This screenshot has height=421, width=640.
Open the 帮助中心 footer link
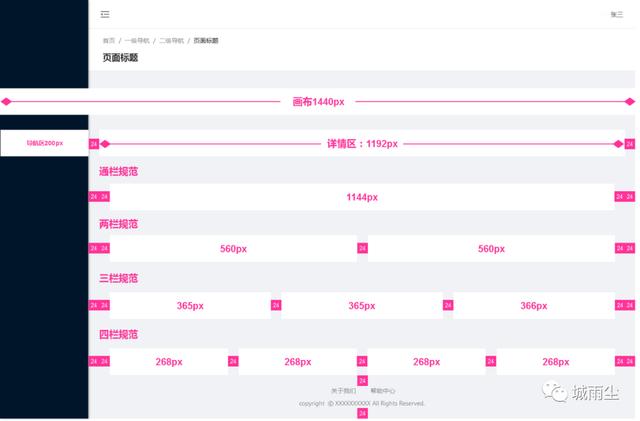[x=383, y=391]
